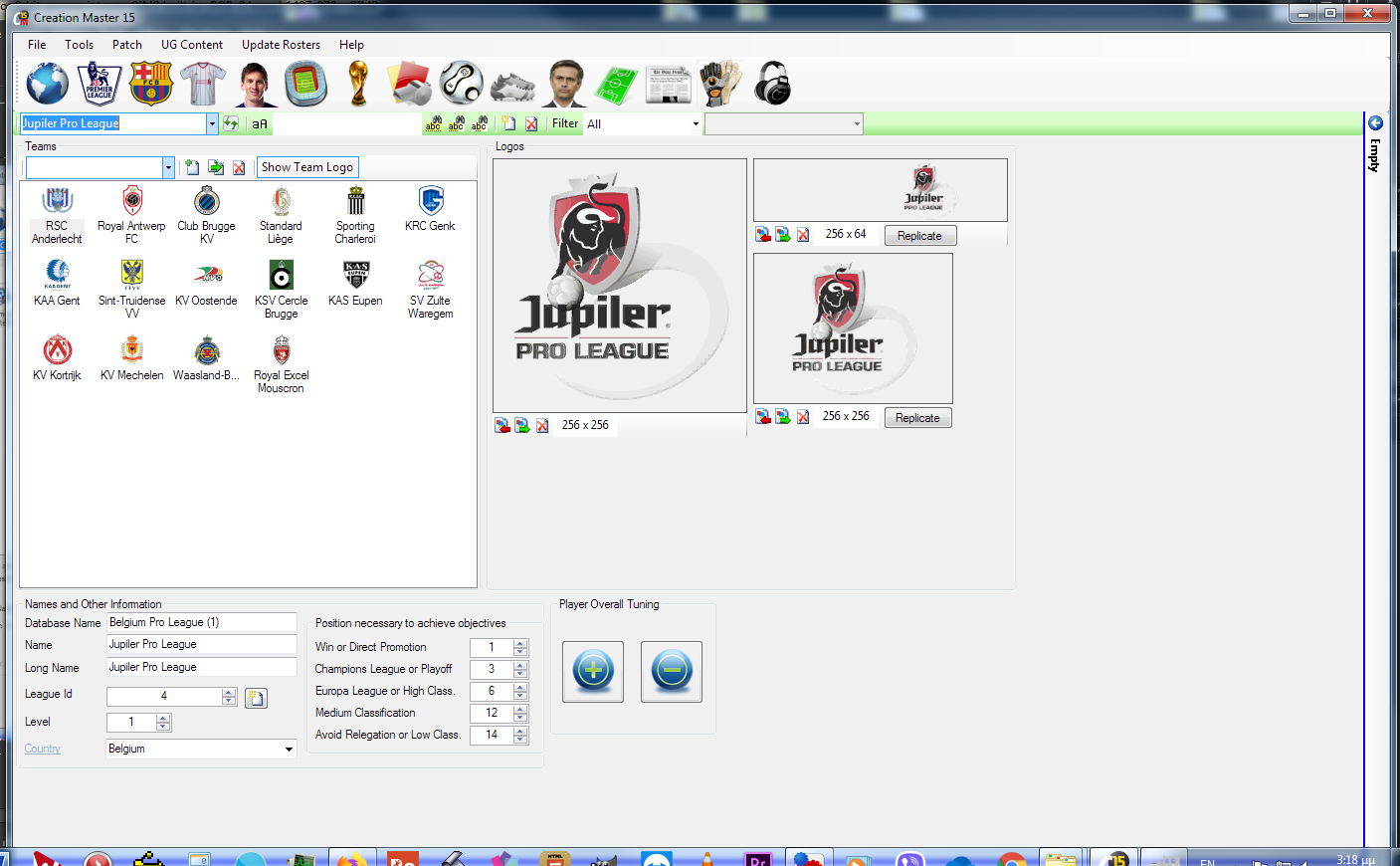Open the Update Rosters menu
Viewport: 1400px width, 866px height.
click(x=281, y=45)
